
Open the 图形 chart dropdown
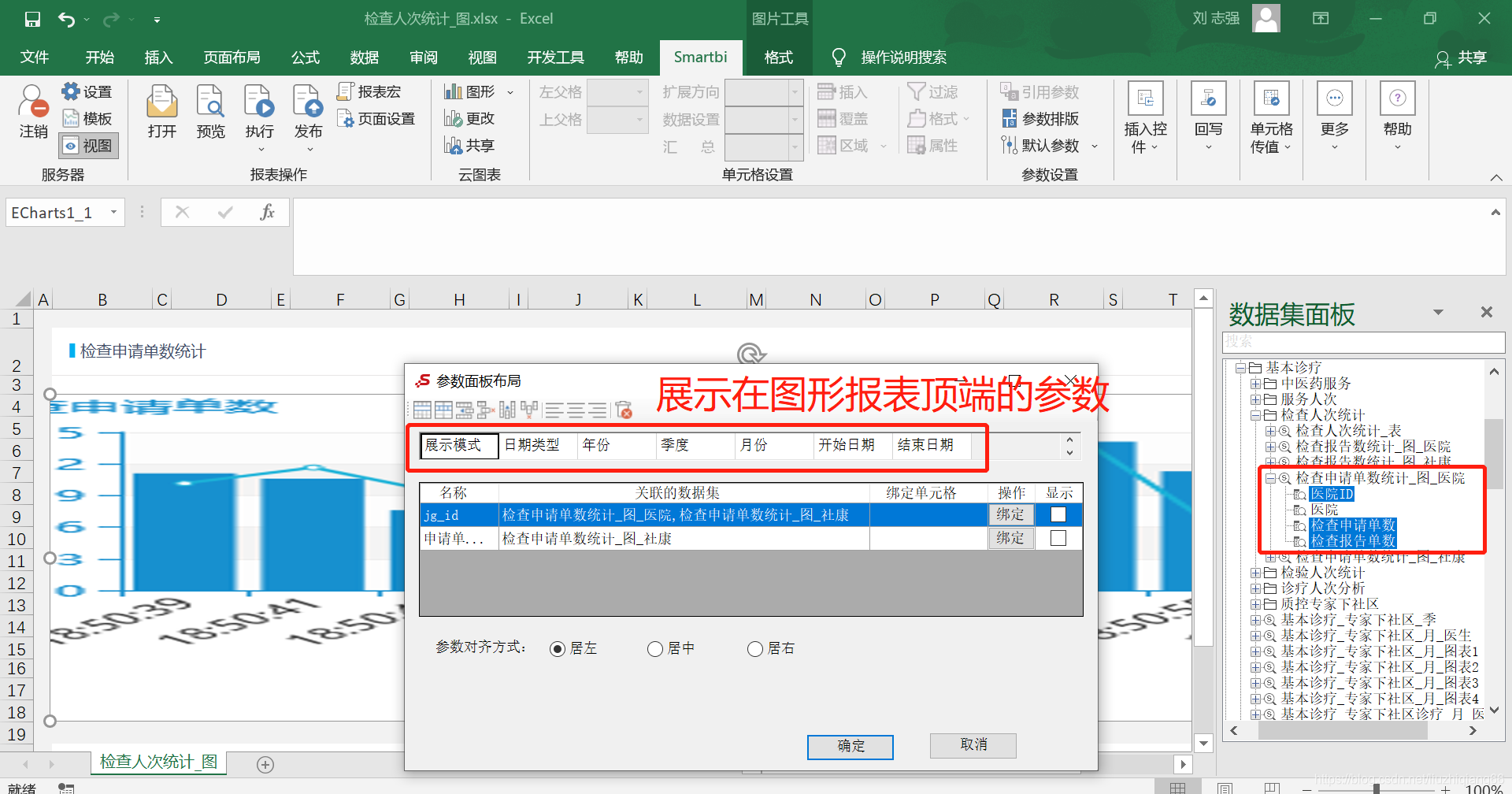pos(510,92)
